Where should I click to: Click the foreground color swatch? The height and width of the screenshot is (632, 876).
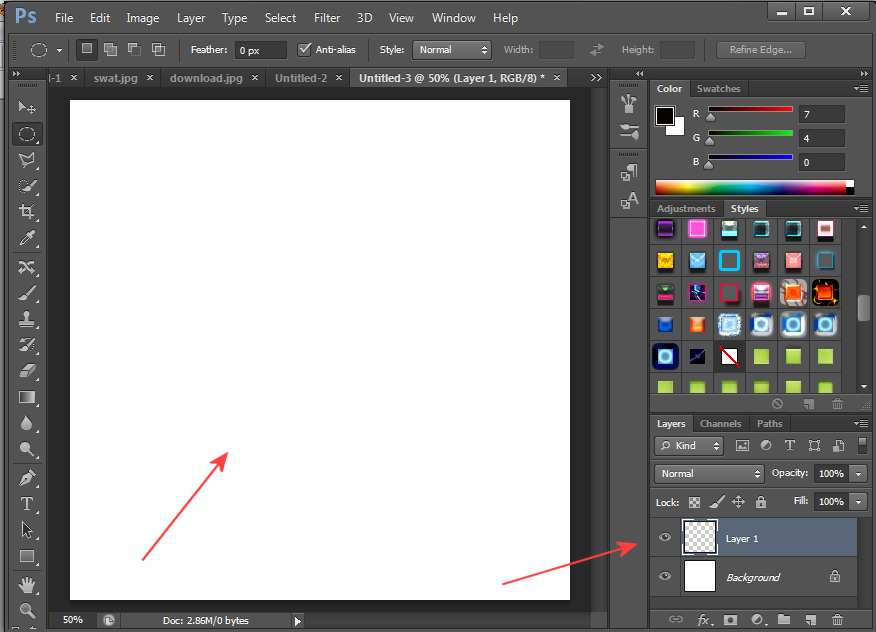click(x=665, y=116)
